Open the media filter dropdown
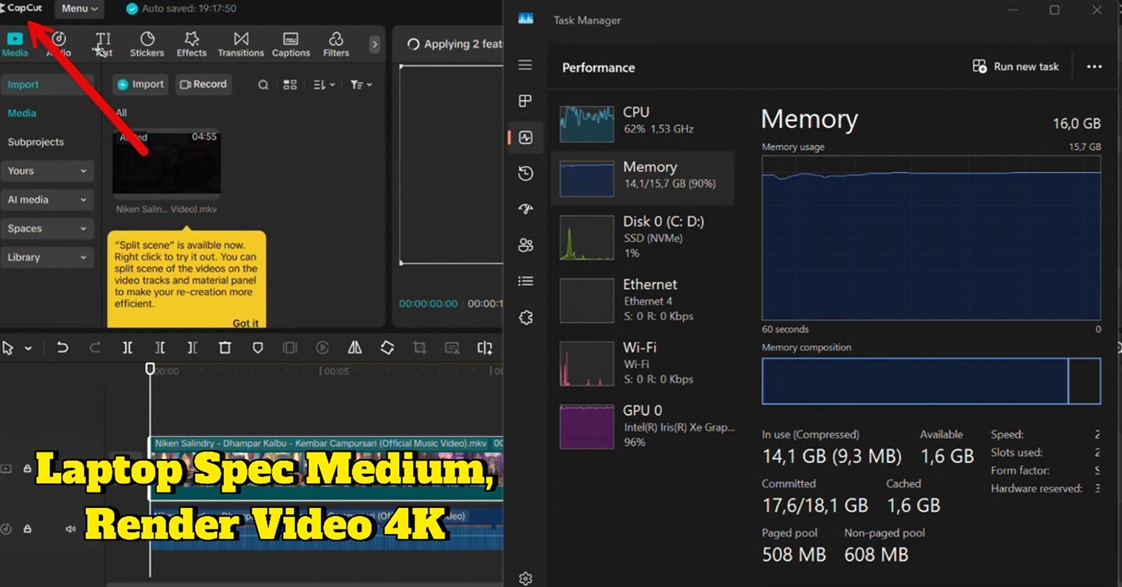Screen dimensions: 1122x587 tap(361, 84)
